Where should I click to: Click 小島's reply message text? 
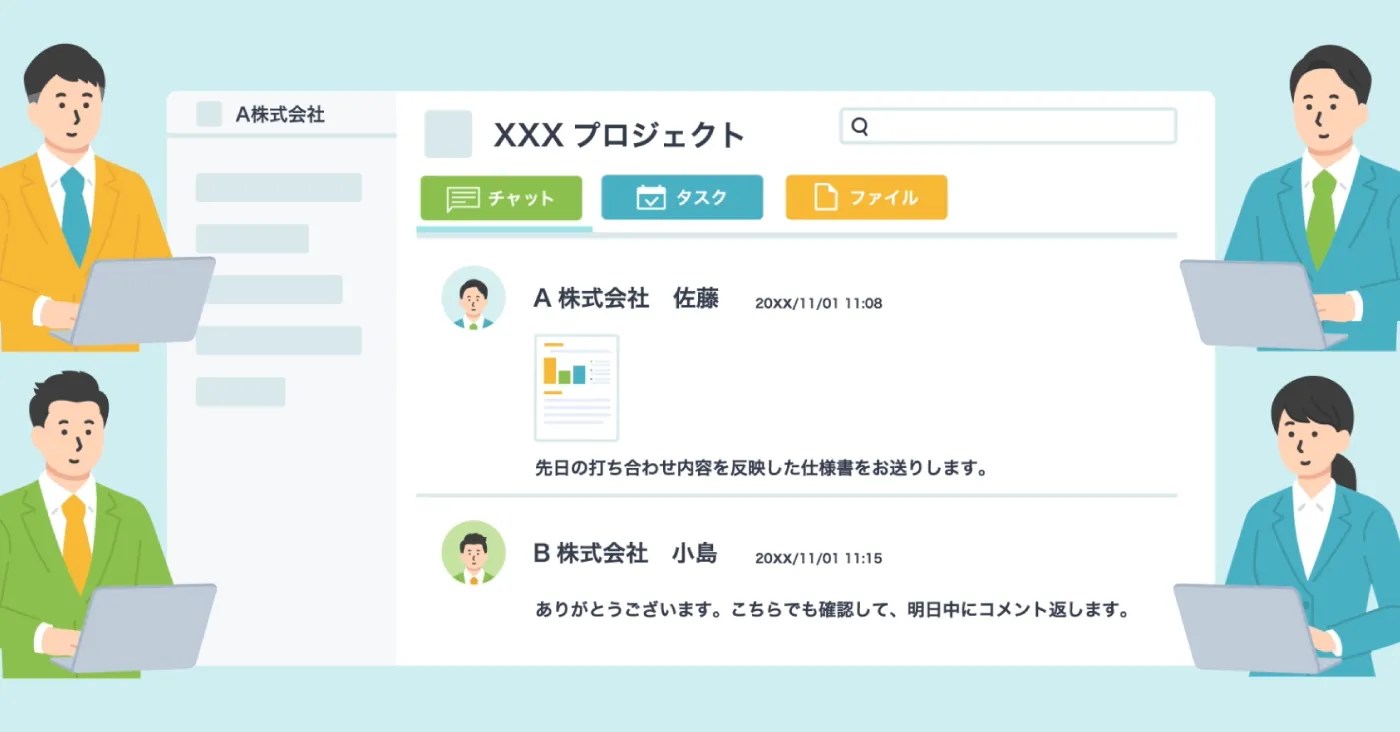click(x=835, y=608)
